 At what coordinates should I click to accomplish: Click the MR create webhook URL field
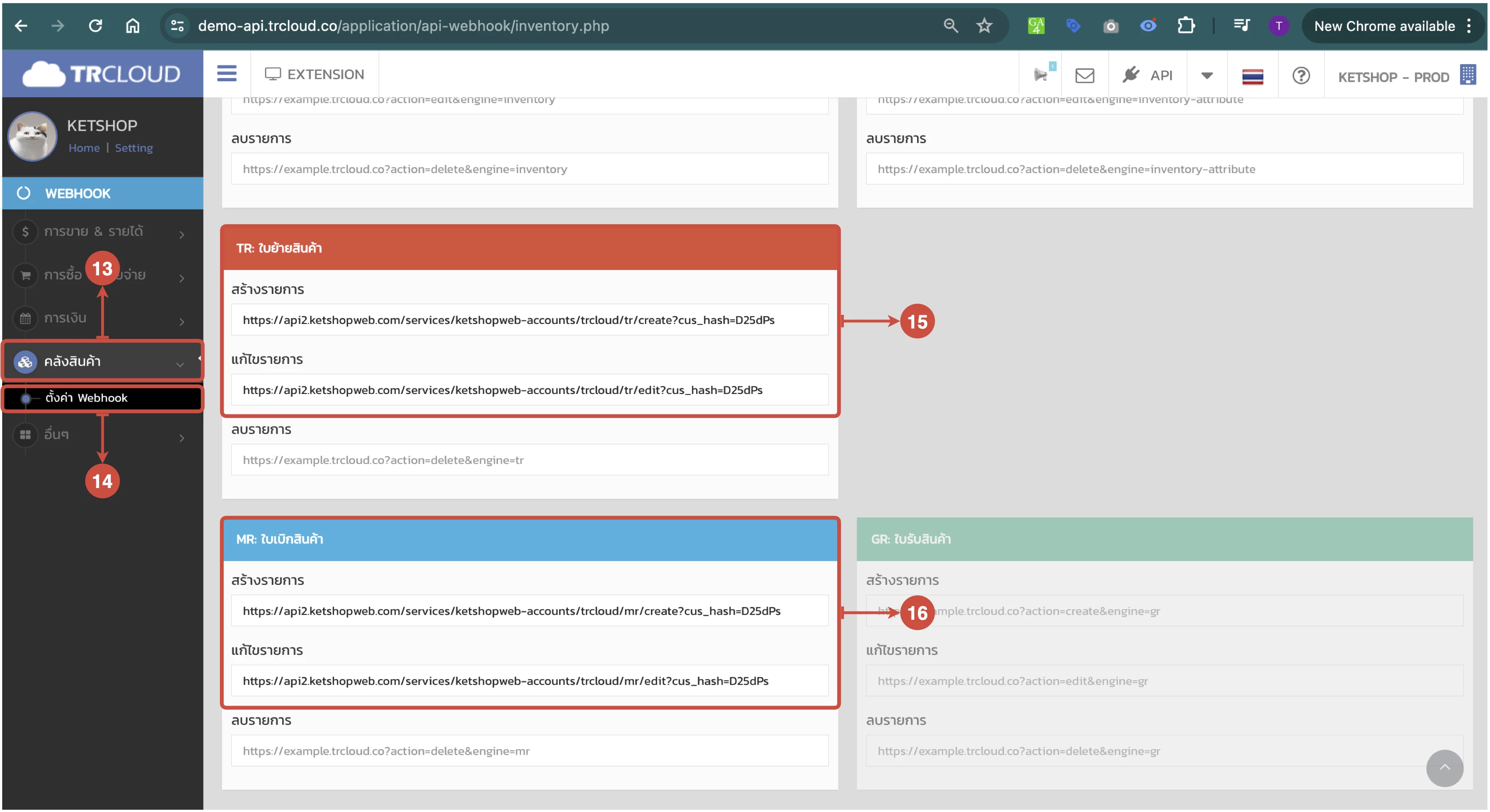[529, 611]
